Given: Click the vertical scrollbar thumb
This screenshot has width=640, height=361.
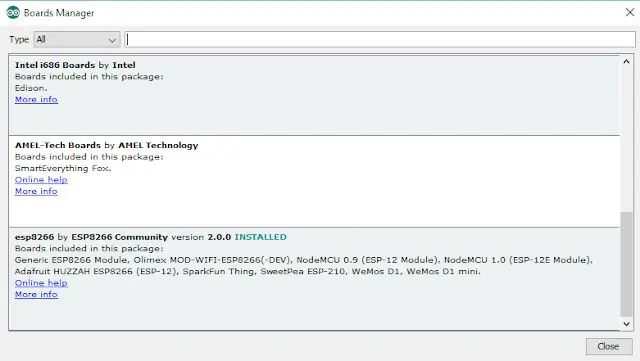Looking at the screenshot, I should tap(627, 264).
